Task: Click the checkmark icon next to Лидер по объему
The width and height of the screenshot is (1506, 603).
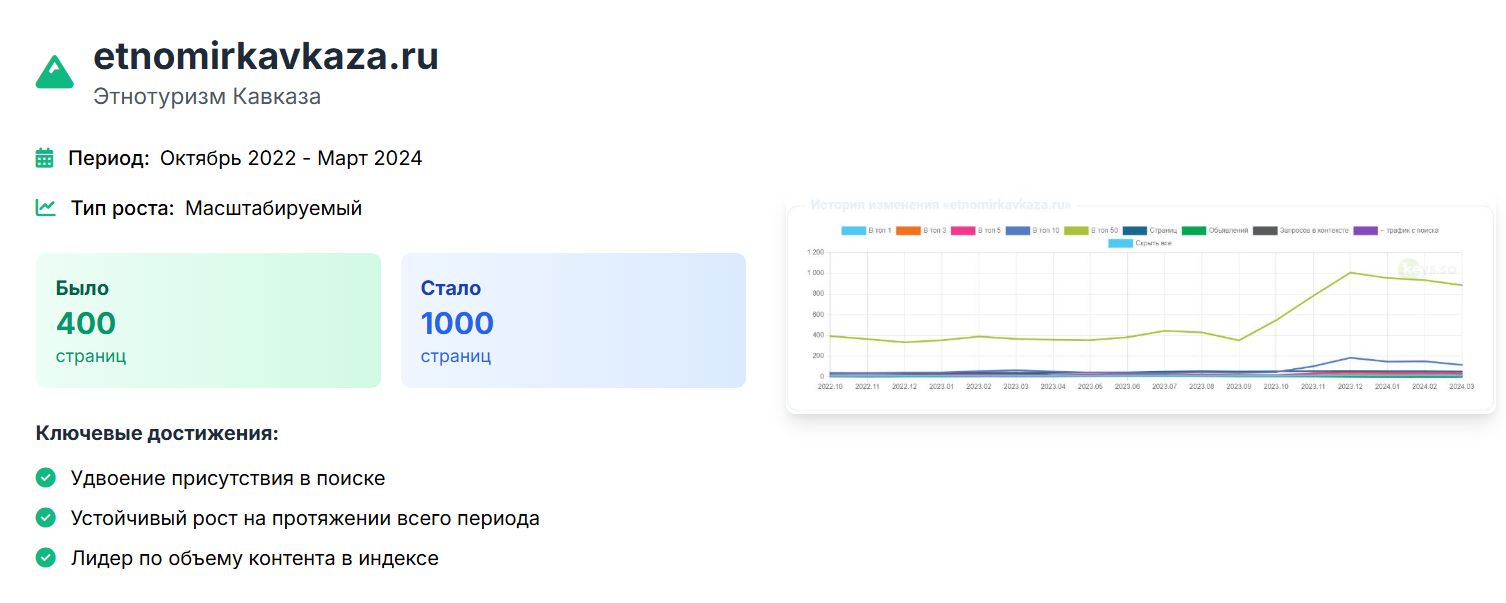Action: pyautogui.click(x=45, y=558)
